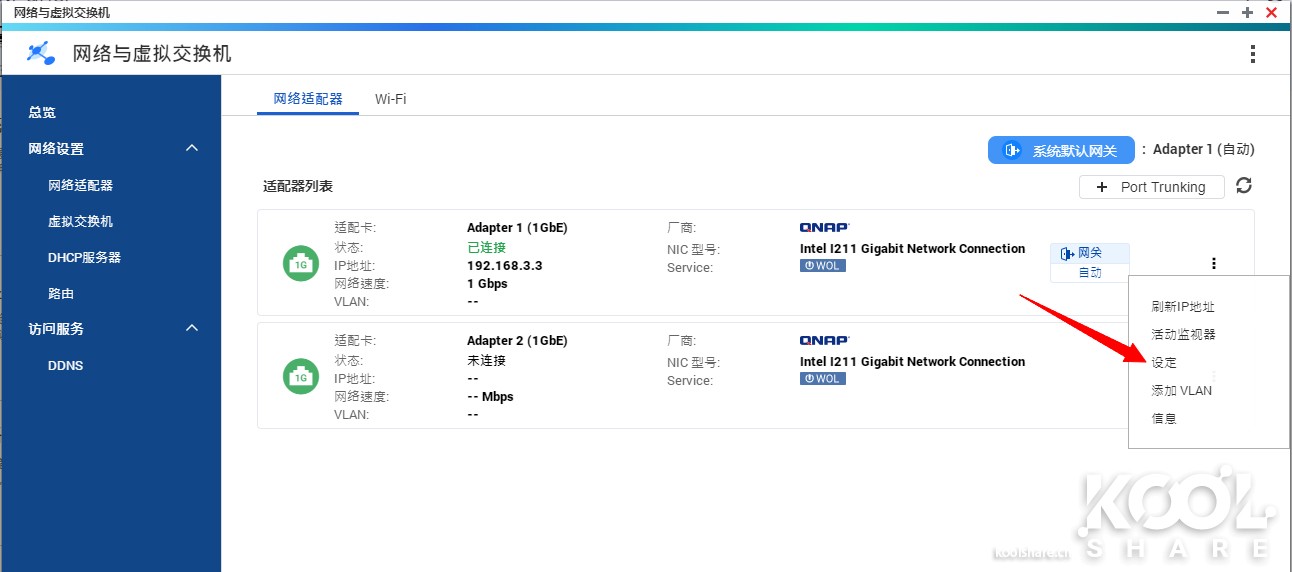Image resolution: width=1292 pixels, height=572 pixels.
Task: Click WOL badge under Adapter 1
Action: pyautogui.click(x=823, y=266)
